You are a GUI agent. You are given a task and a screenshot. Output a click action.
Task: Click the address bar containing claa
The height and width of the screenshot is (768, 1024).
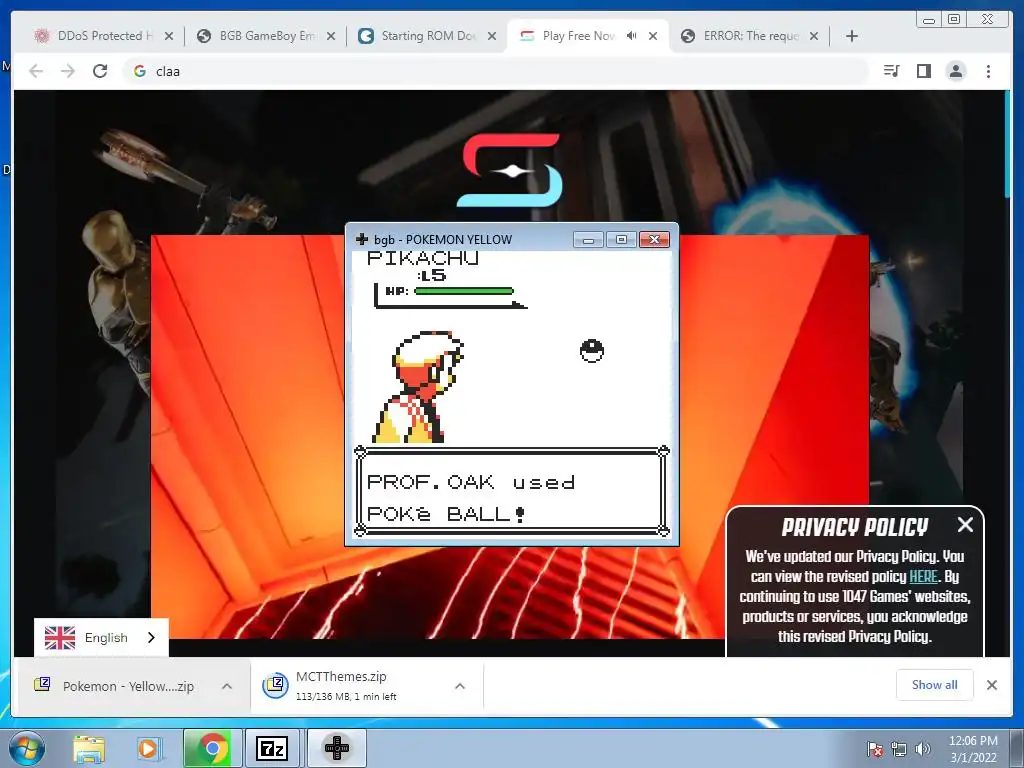tap(496, 71)
